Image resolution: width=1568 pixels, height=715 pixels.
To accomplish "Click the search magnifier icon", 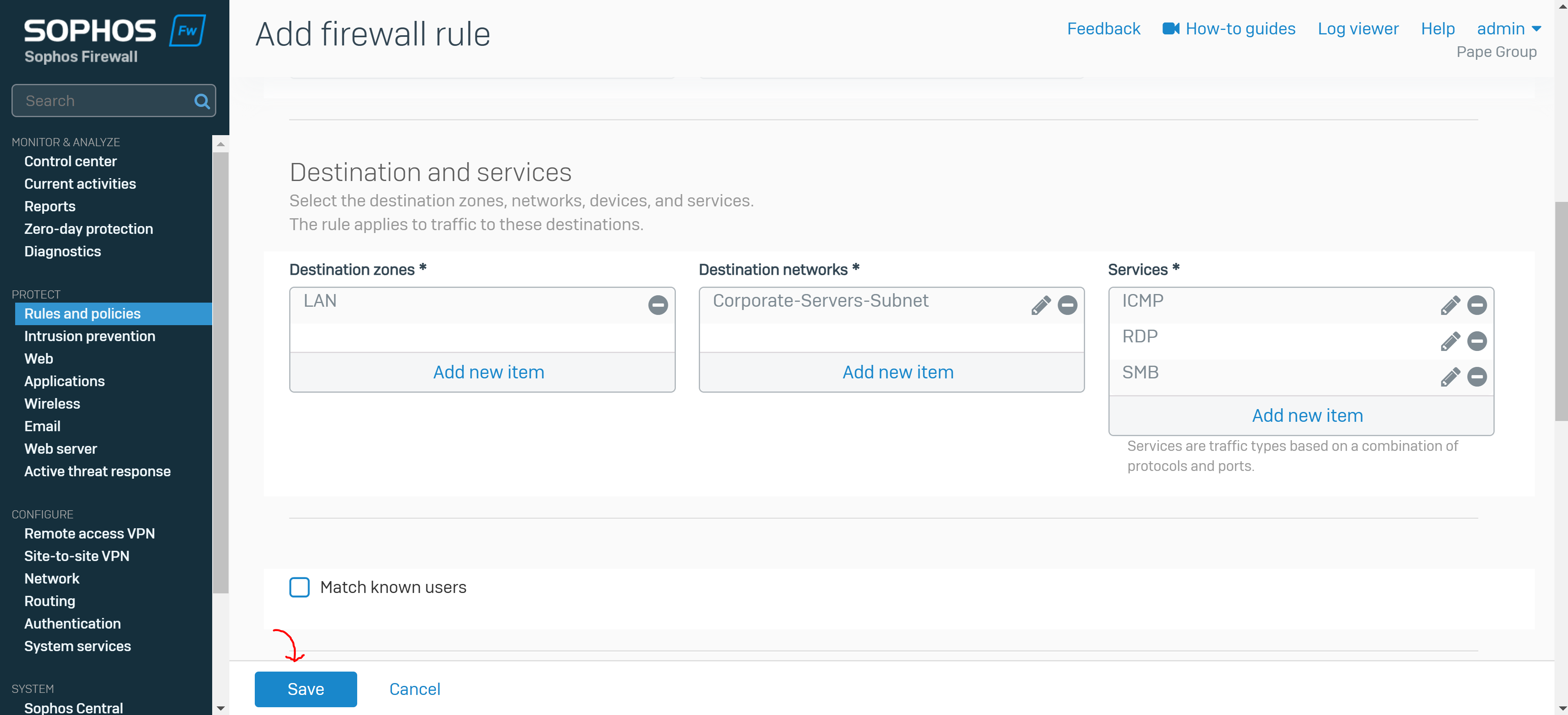I will pyautogui.click(x=202, y=101).
